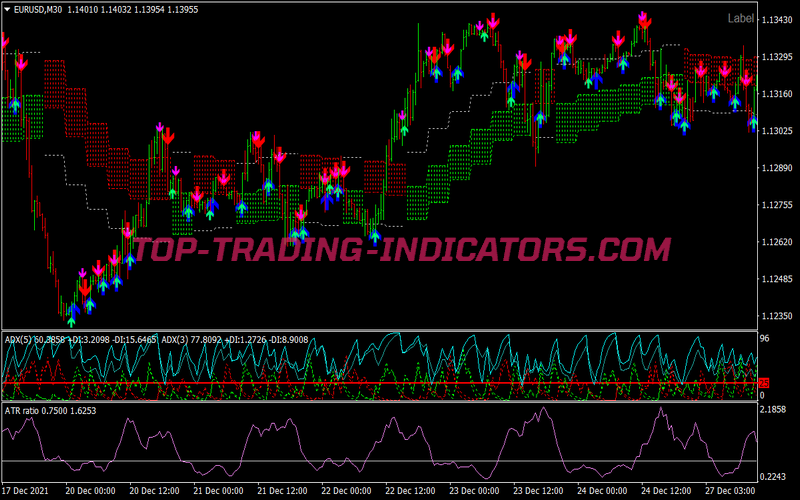The height and width of the screenshot is (500, 800).
Task: Click price level 1.12350 on the axis
Action: (778, 316)
